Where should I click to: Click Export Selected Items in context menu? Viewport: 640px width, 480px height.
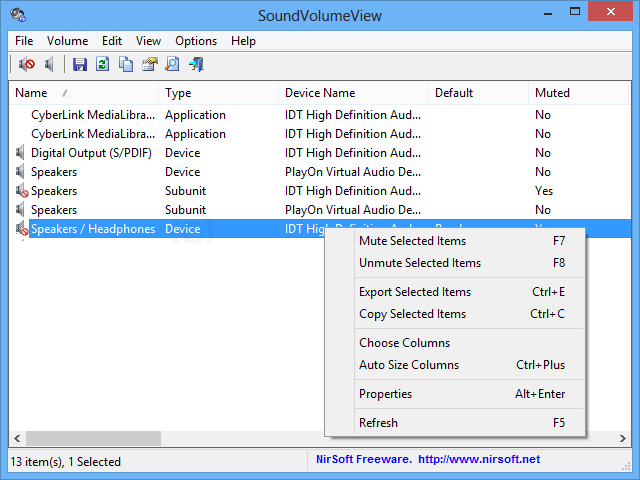point(414,292)
